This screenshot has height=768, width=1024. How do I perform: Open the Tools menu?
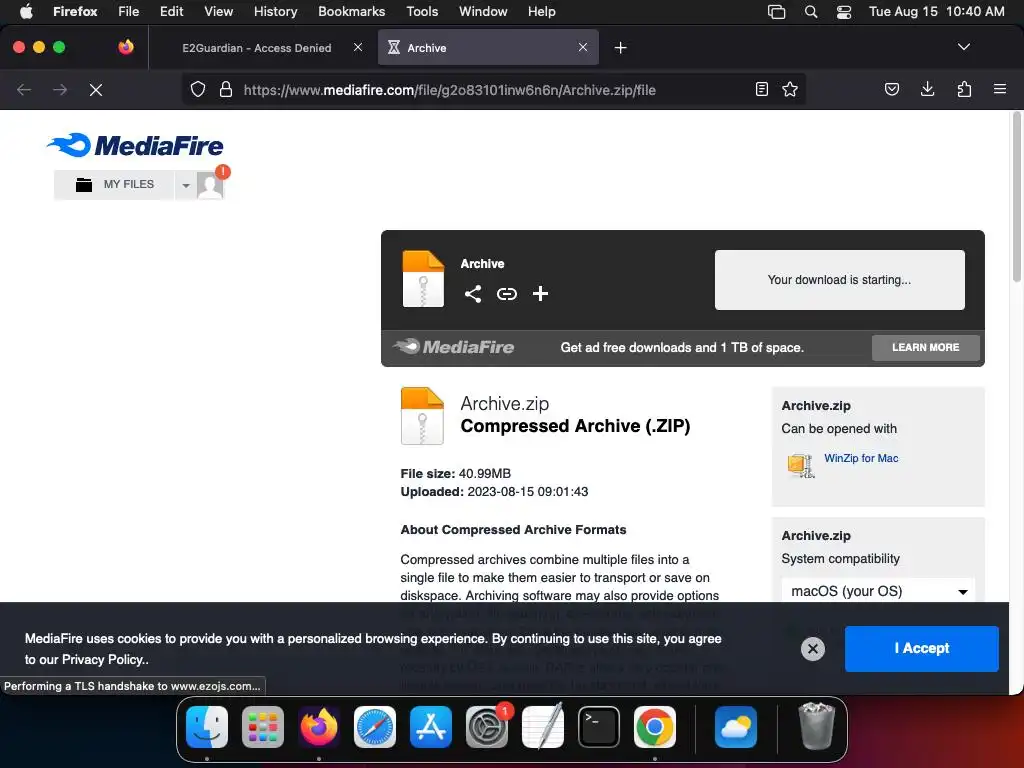(422, 11)
